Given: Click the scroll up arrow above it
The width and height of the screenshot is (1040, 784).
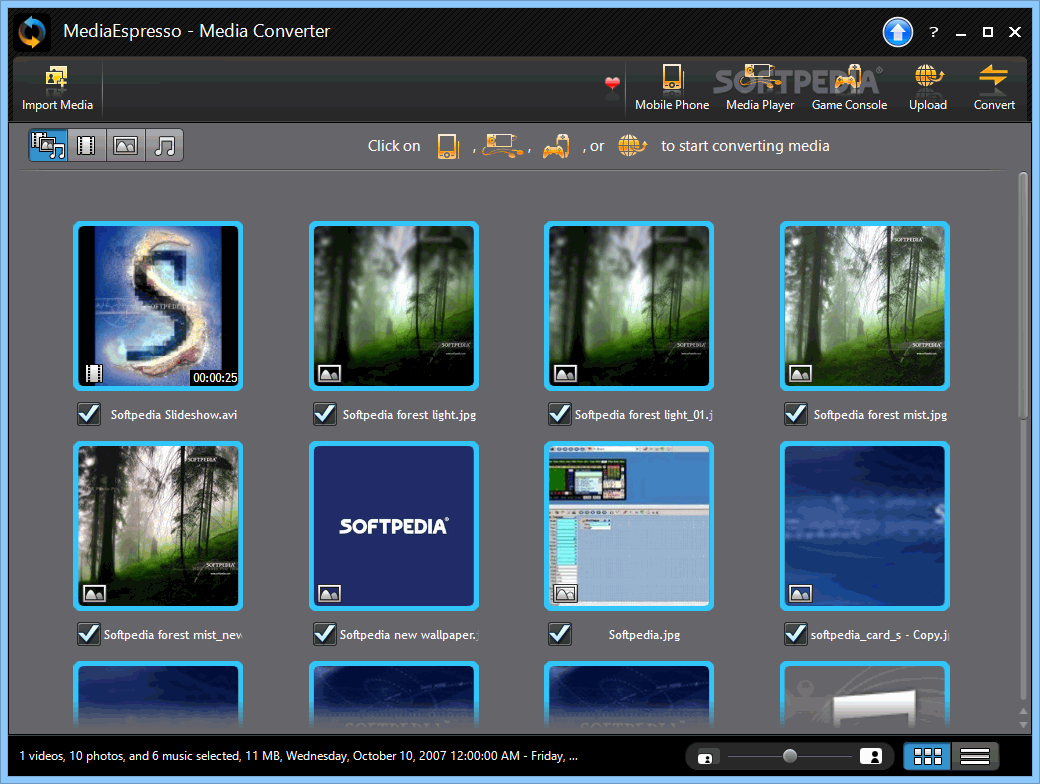Looking at the screenshot, I should tap(1023, 711).
